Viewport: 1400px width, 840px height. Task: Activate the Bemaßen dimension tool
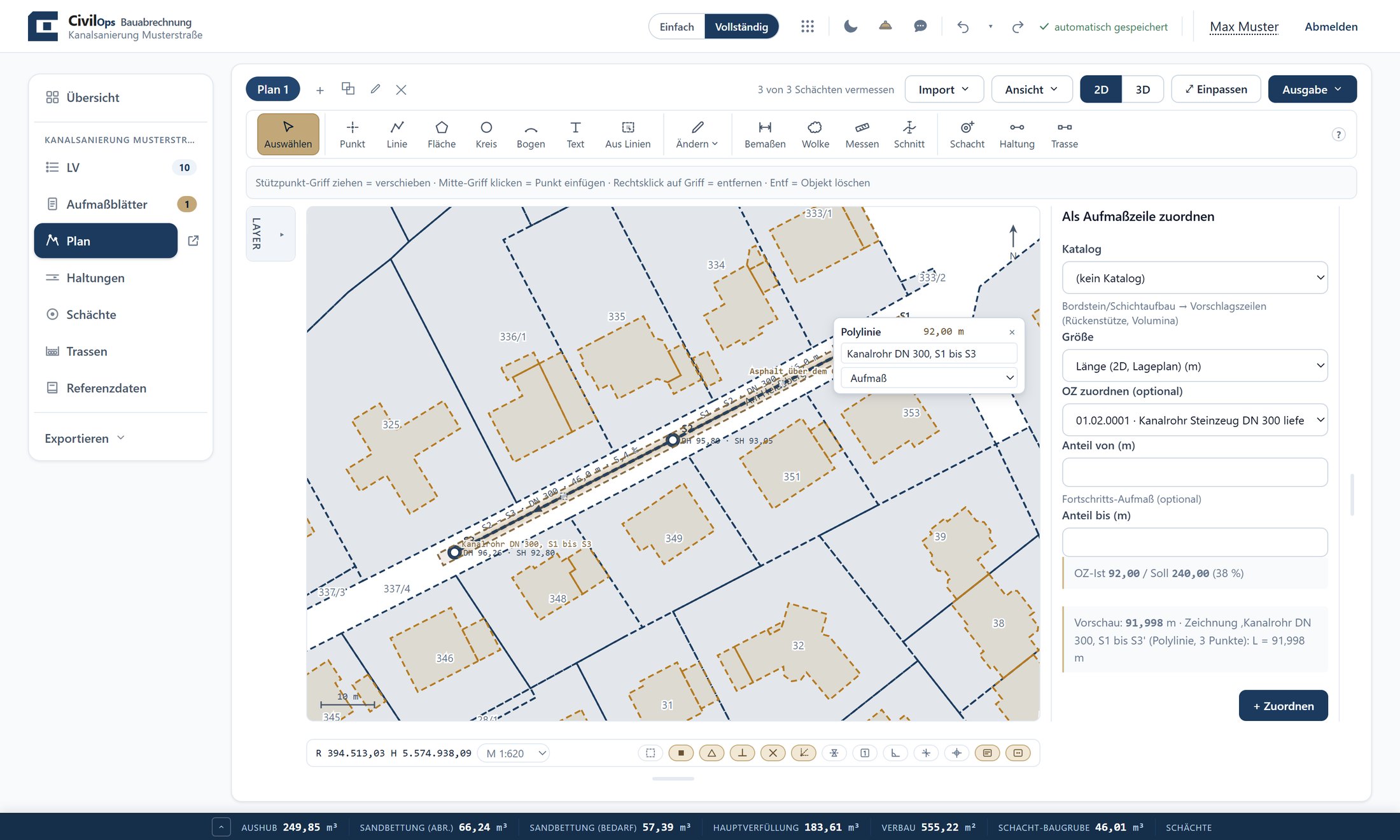tap(765, 134)
